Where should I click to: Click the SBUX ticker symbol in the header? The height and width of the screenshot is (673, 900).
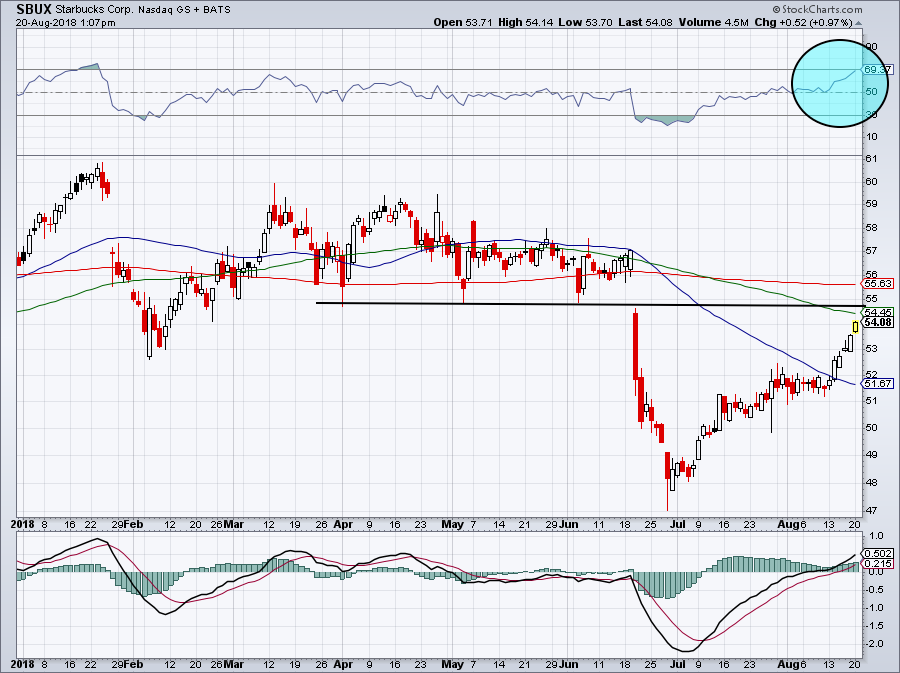[x=34, y=10]
